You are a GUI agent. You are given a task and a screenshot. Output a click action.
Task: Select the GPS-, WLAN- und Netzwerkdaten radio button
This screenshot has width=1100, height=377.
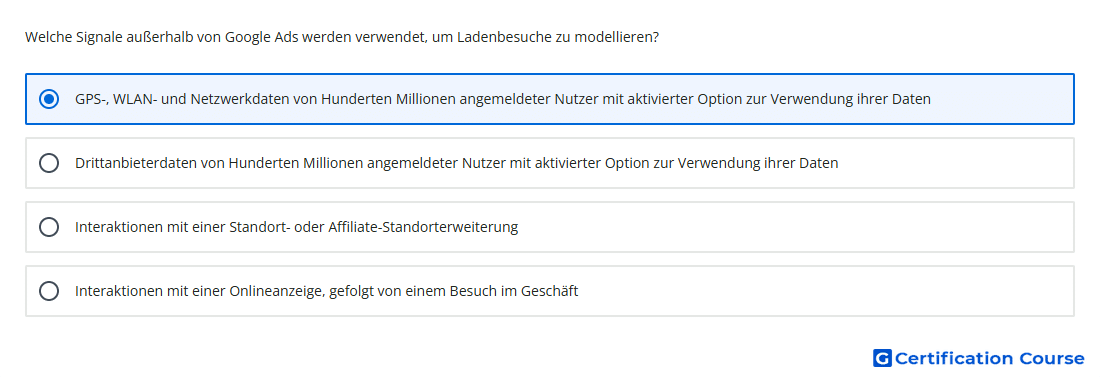[48, 99]
